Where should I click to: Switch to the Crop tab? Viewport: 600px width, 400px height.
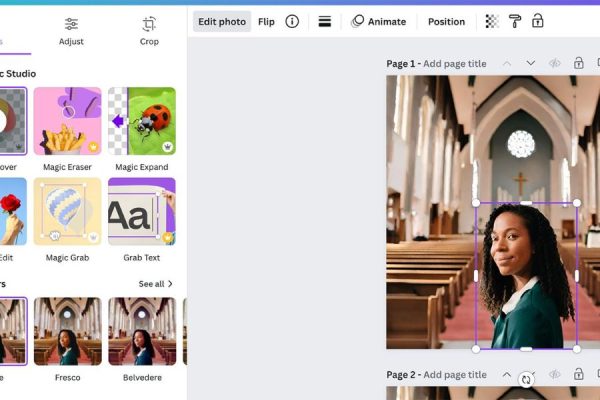149,31
